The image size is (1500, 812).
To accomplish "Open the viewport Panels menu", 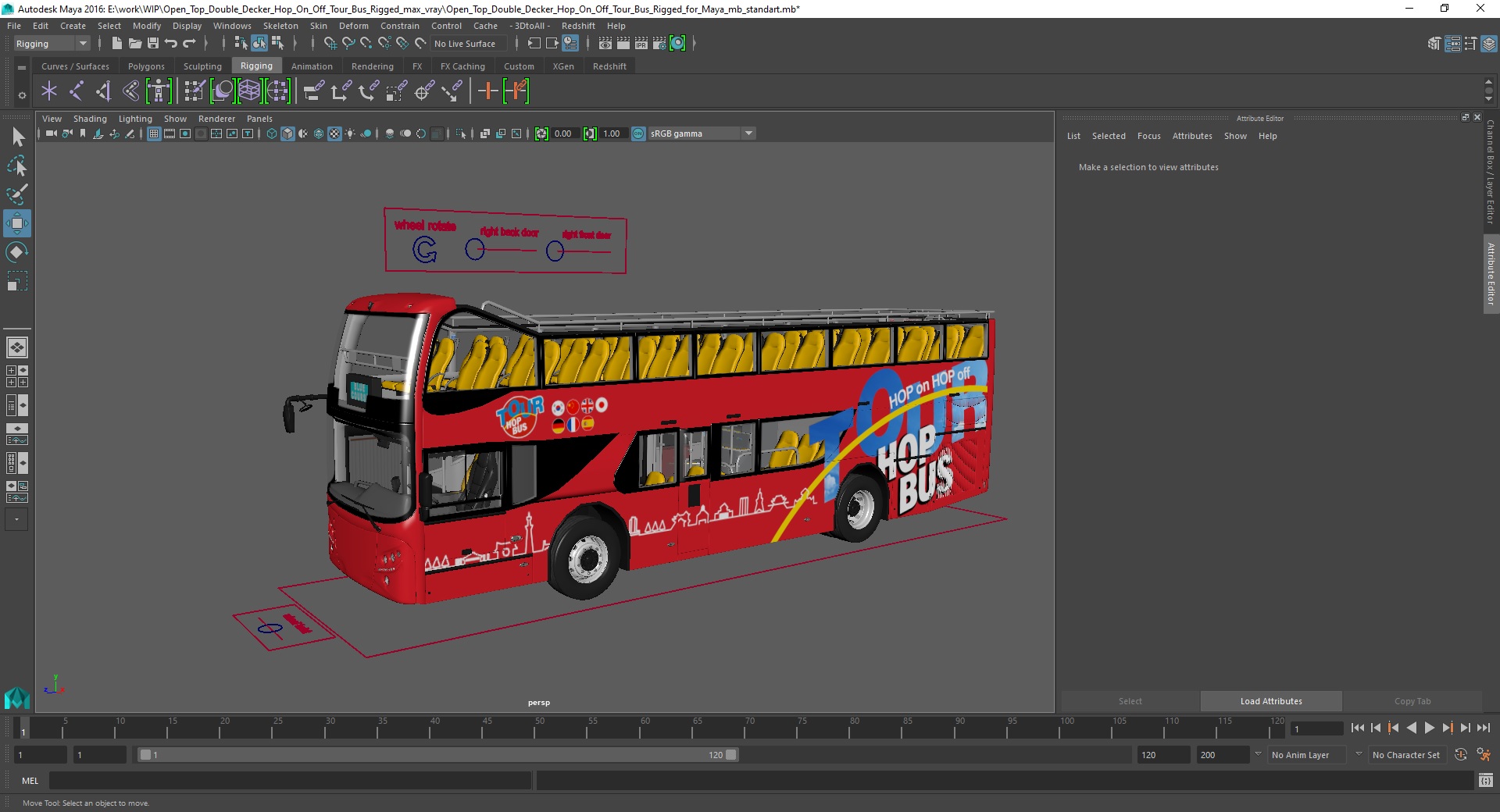I will 259,119.
